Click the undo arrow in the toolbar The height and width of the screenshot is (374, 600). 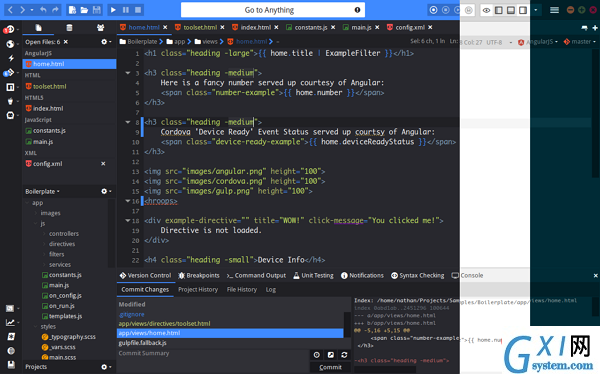tap(43, 10)
